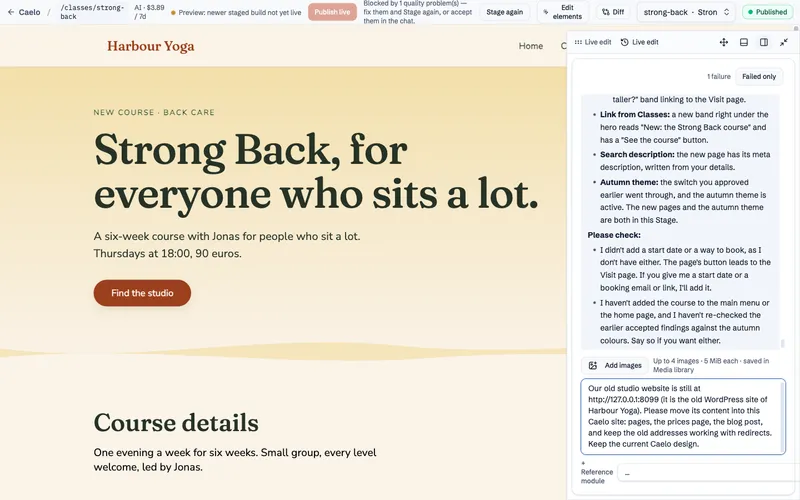Click the 'AI · $3.89 / 7d' usage text
The width and height of the screenshot is (800, 500).
click(149, 12)
